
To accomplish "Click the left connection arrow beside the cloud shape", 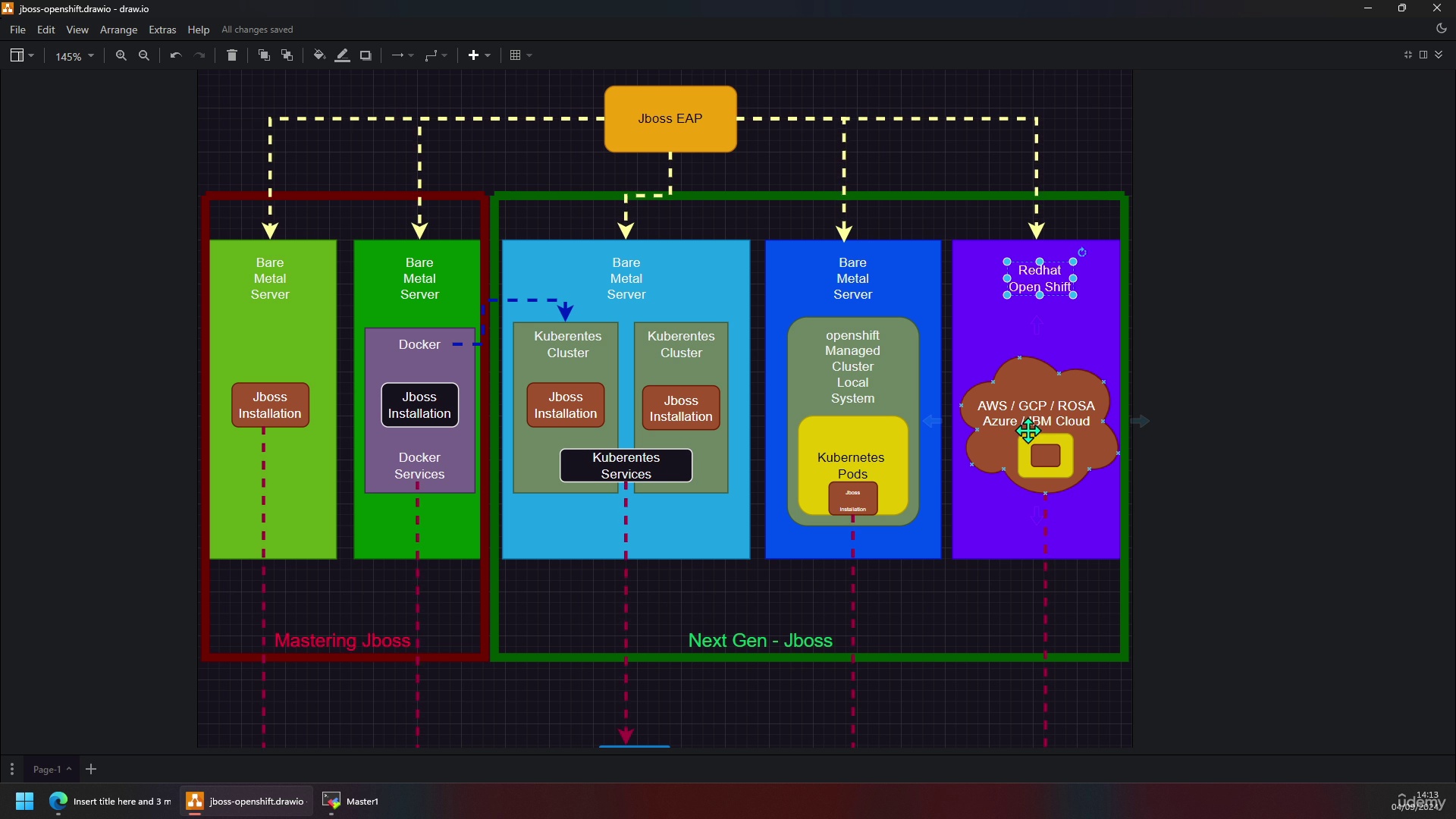I will pos(932,421).
